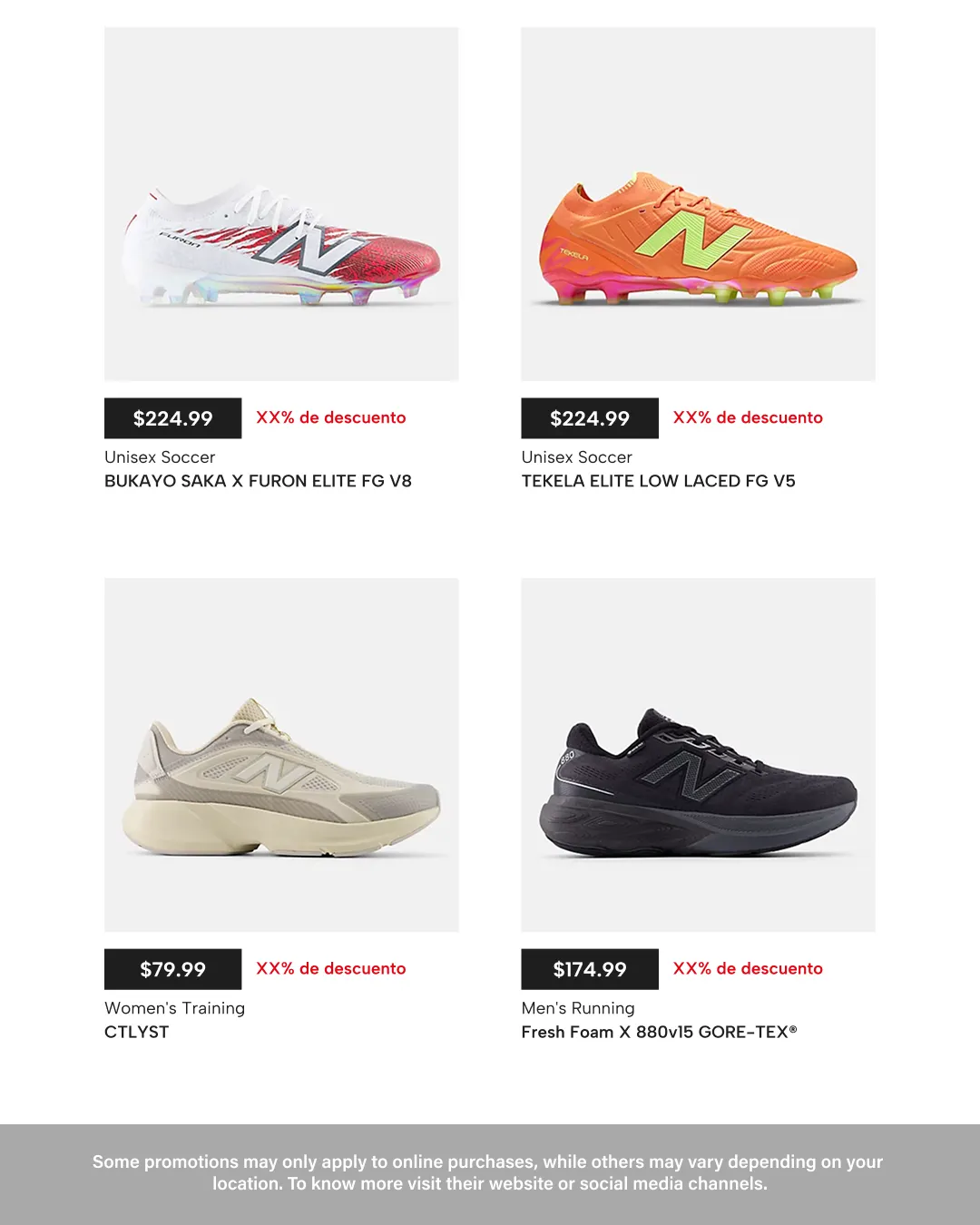This screenshot has width=980, height=1225.
Task: Click the discount label beside the Furon Elite price
Action: tap(331, 417)
